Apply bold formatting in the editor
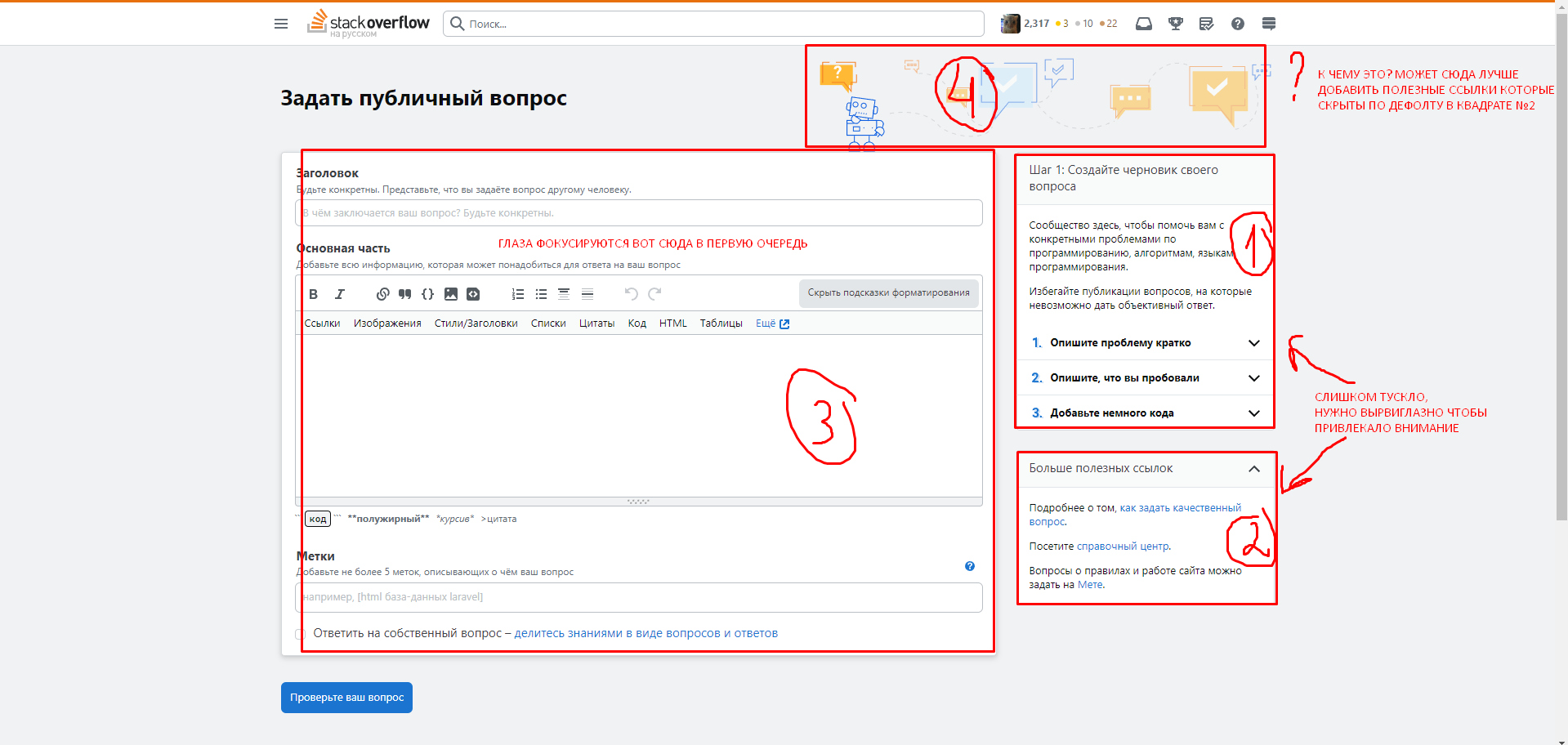The height and width of the screenshot is (745, 1568). point(313,294)
